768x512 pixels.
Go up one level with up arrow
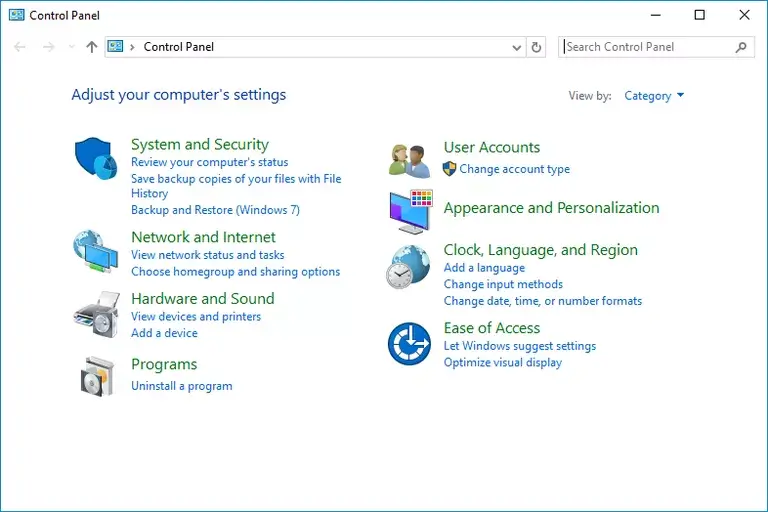point(92,47)
